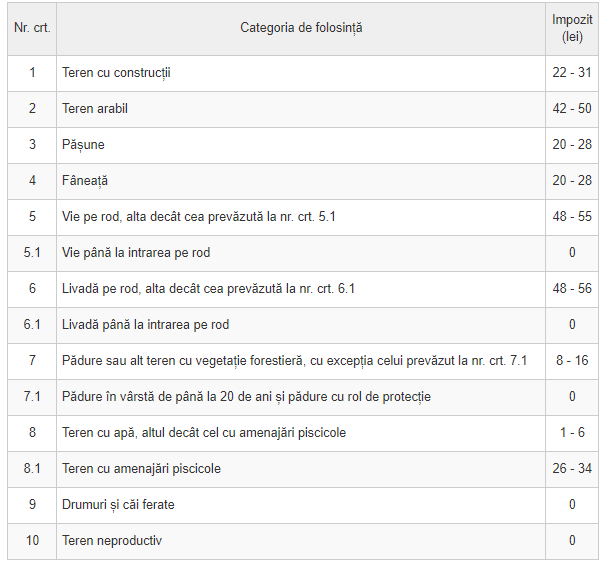Image resolution: width=607 pixels, height=563 pixels.
Task: Click 'Livadă pe rod' row description
Action: [209, 289]
